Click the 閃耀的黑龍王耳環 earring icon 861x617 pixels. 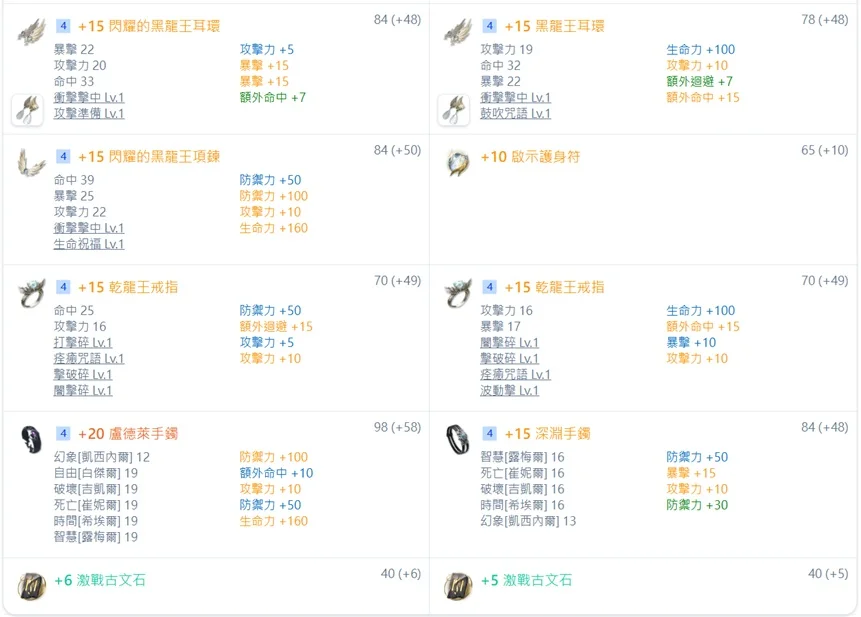tap(31, 31)
